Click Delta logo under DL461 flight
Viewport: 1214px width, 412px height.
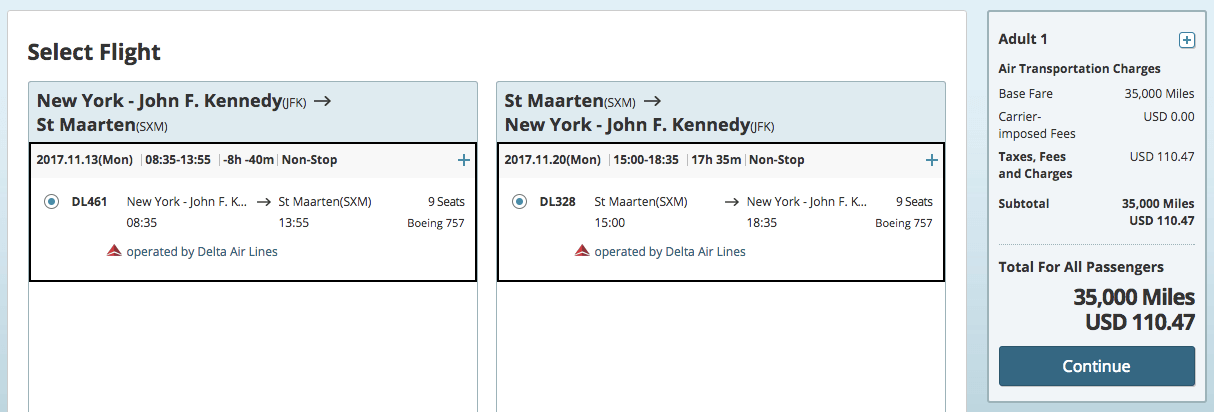(114, 251)
